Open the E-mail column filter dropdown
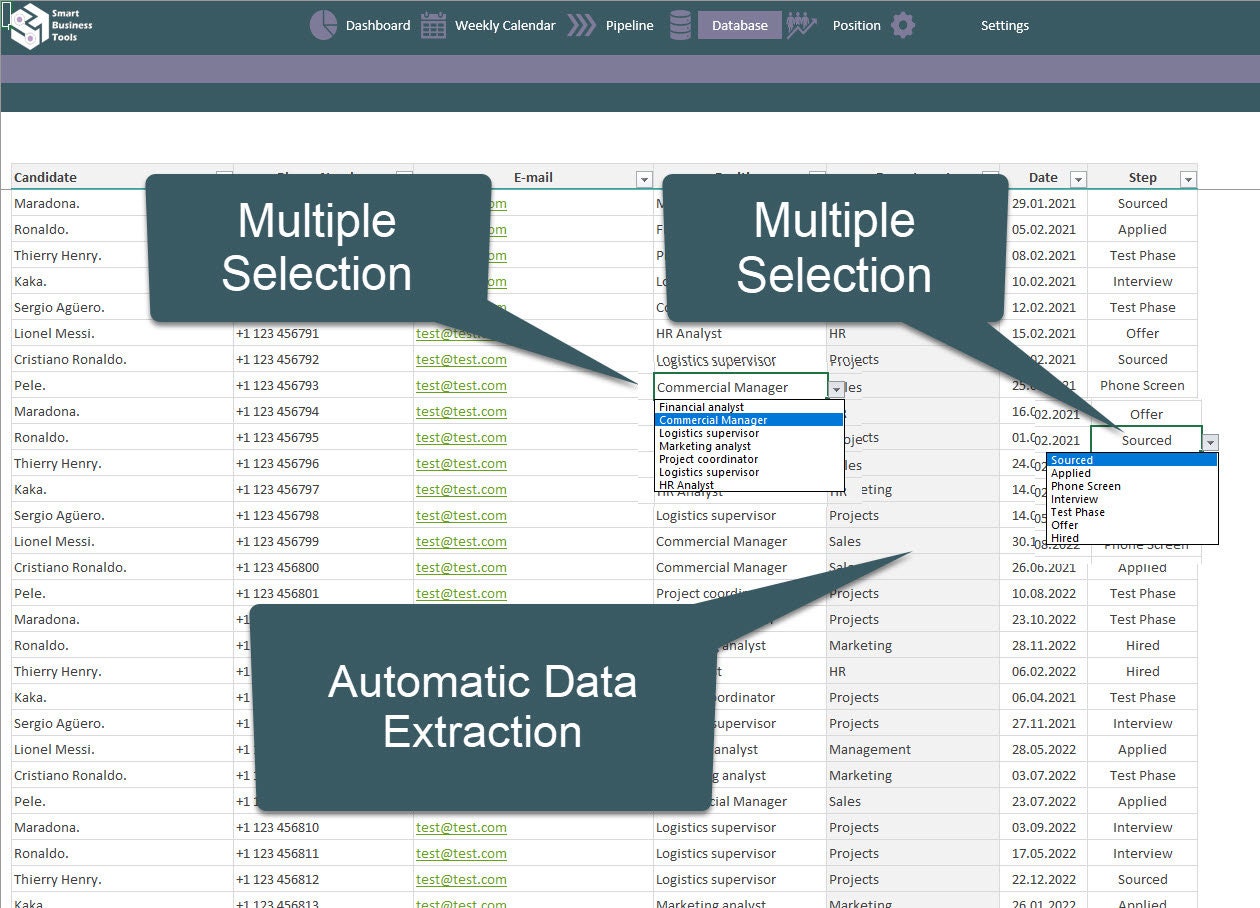This screenshot has height=908, width=1260. [644, 179]
